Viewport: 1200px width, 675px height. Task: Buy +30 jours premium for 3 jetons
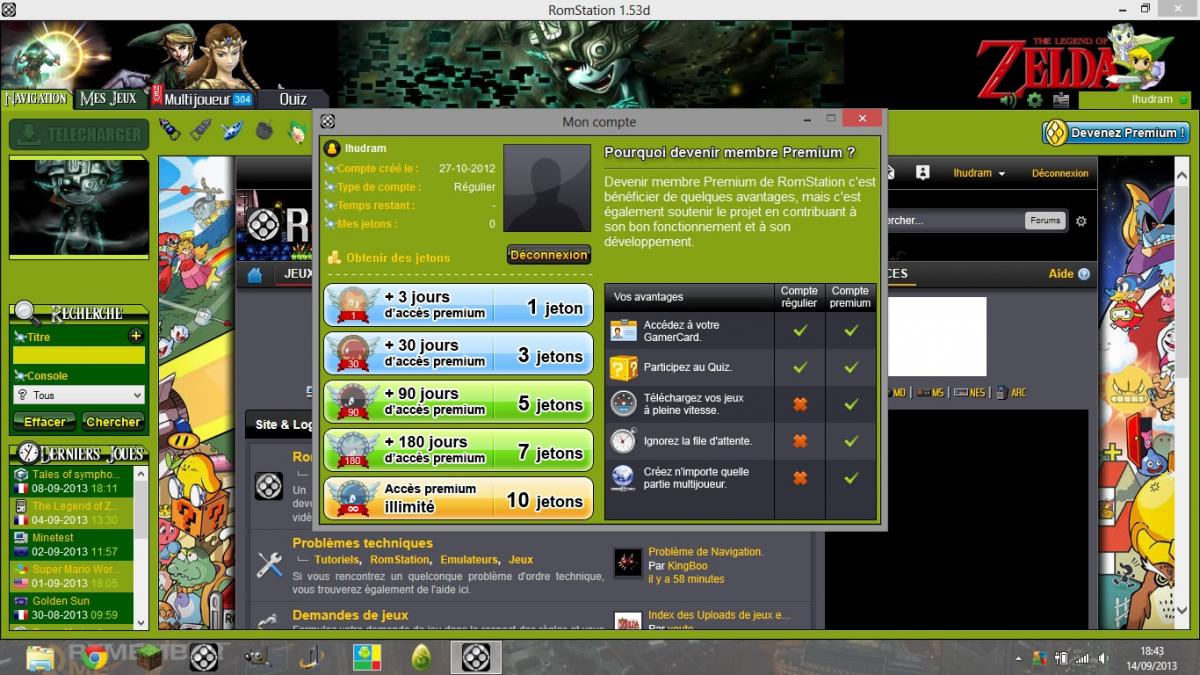(458, 353)
